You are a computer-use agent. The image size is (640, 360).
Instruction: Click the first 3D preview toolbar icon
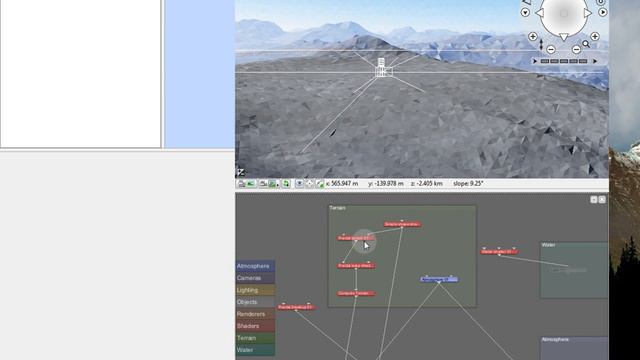point(241,184)
